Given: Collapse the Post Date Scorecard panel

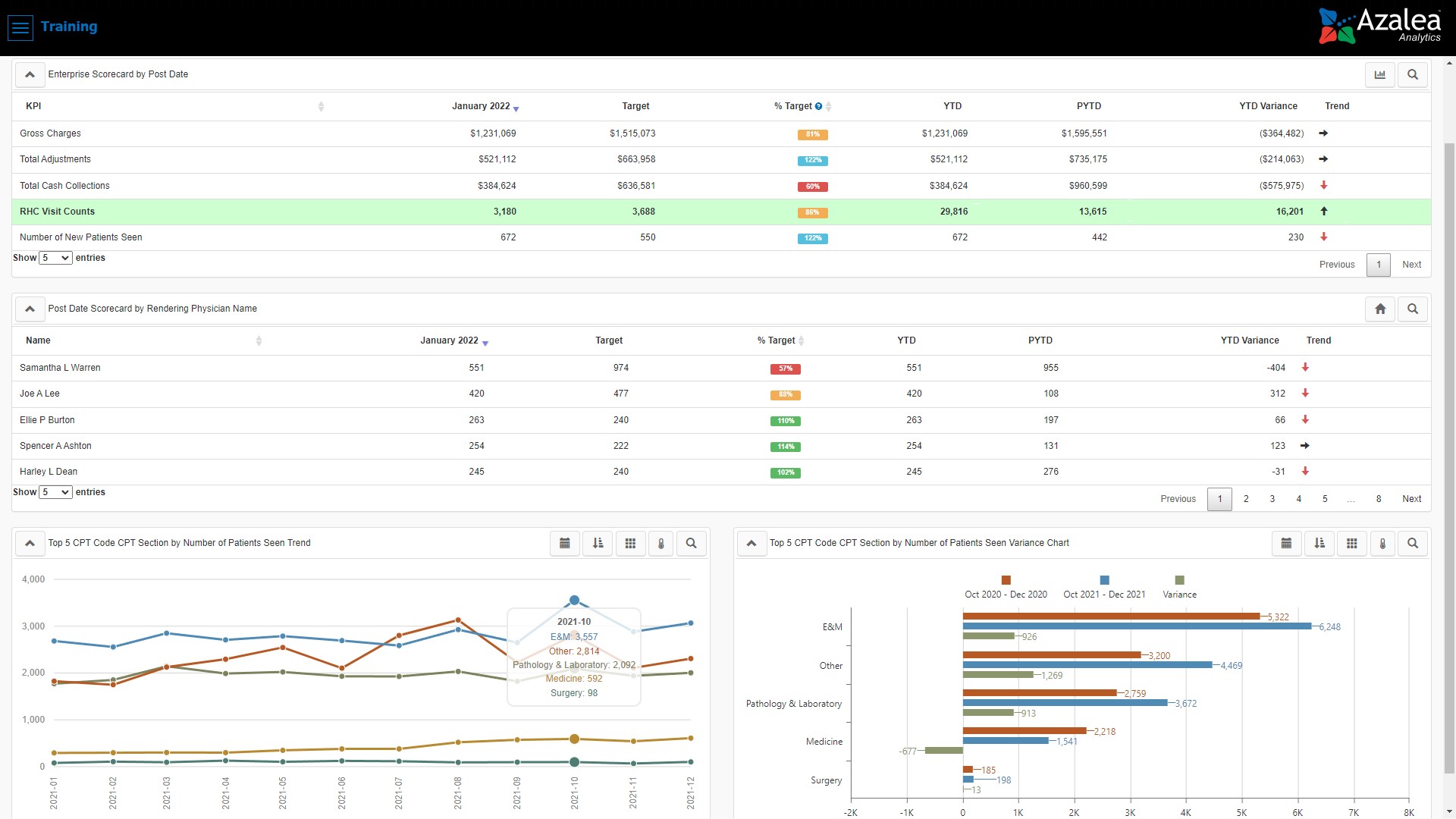Looking at the screenshot, I should (30, 309).
